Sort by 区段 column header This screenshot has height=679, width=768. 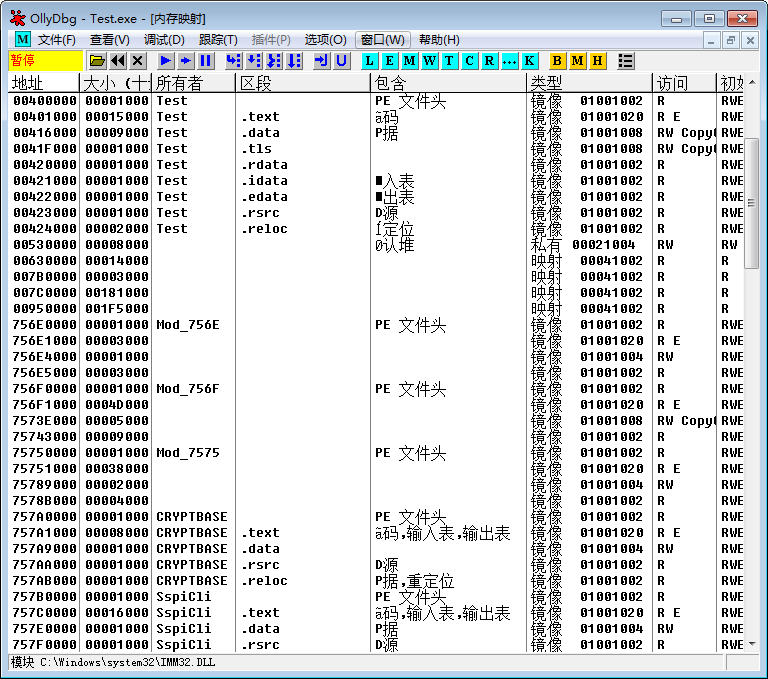click(303, 83)
